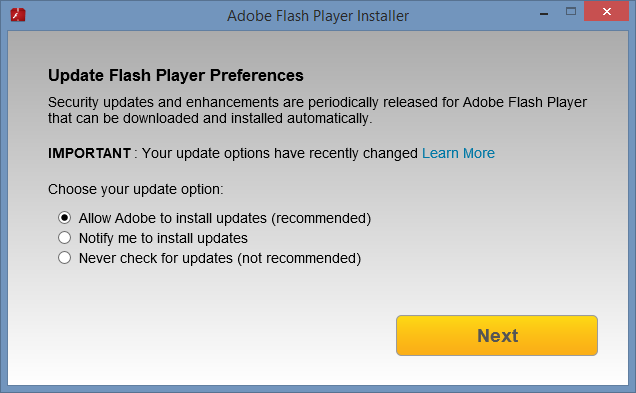The width and height of the screenshot is (636, 393).
Task: Click 'that can be downloaded and installed automatically' line
Action: [x=210, y=118]
